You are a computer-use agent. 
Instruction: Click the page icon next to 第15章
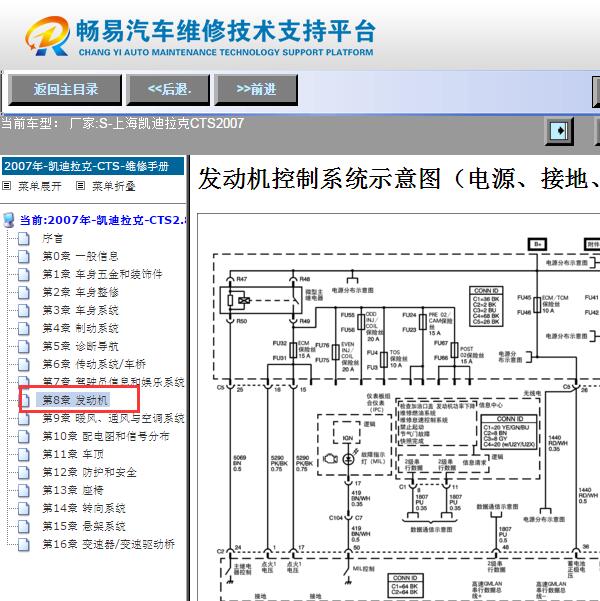click(24, 526)
